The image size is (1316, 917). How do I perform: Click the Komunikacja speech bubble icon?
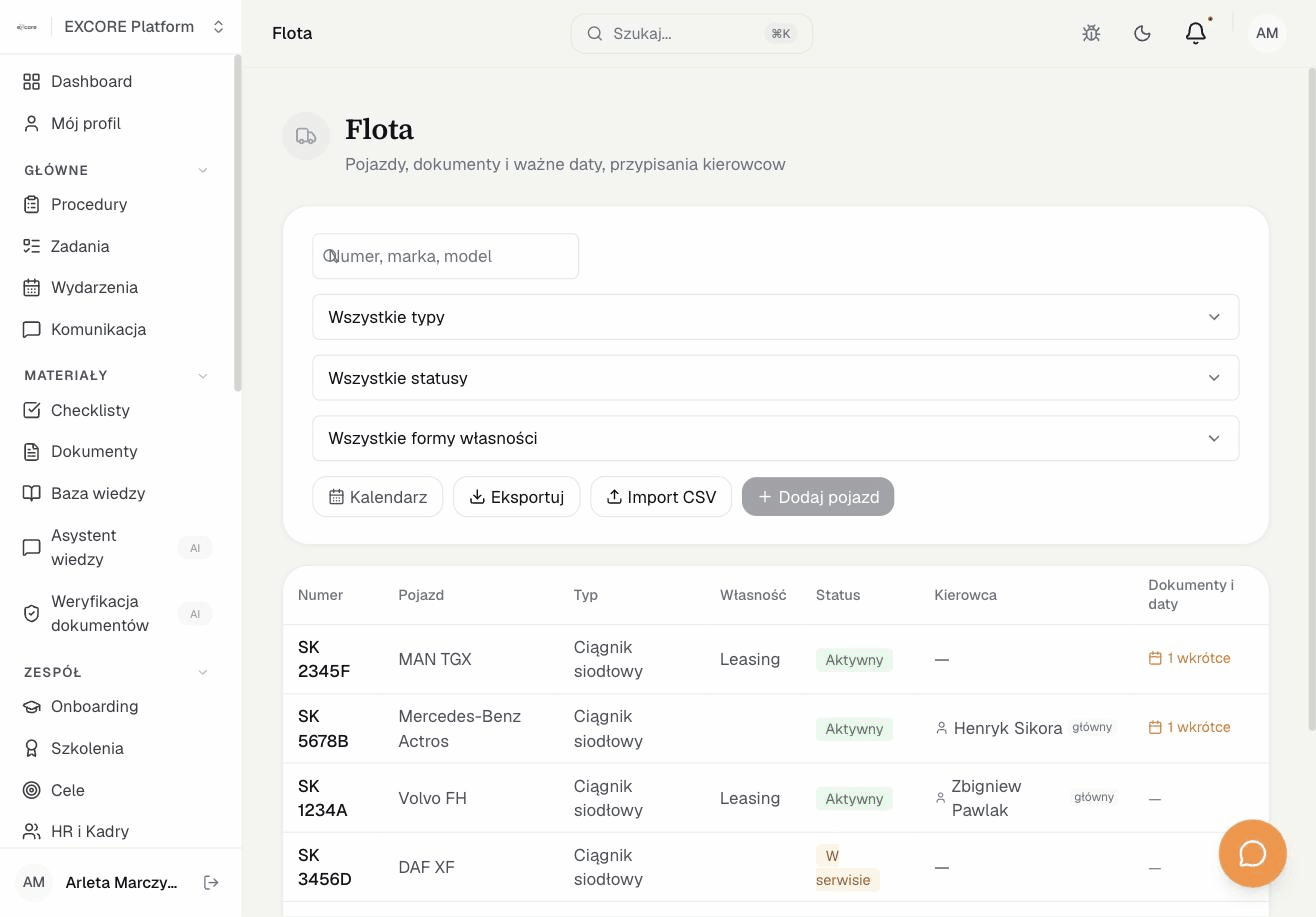(x=32, y=329)
